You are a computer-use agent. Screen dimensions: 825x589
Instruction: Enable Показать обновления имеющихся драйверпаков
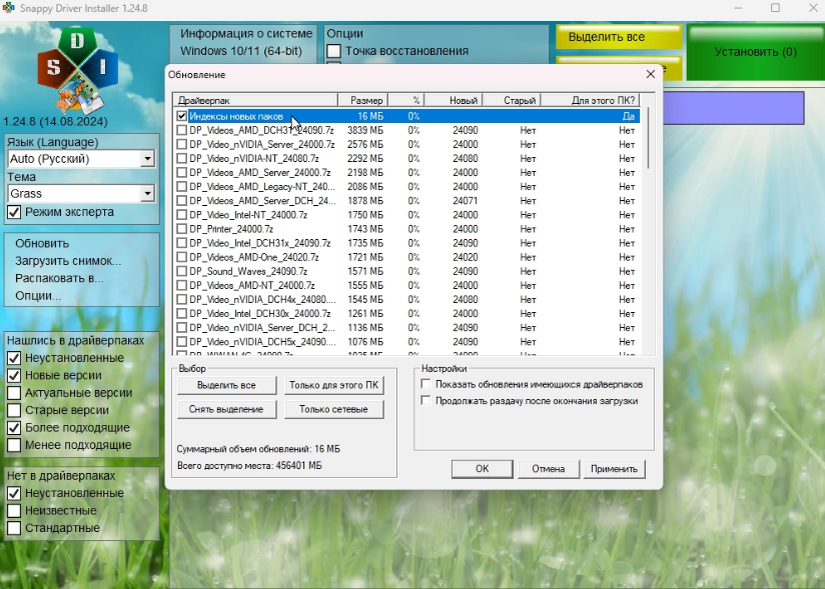pos(426,384)
